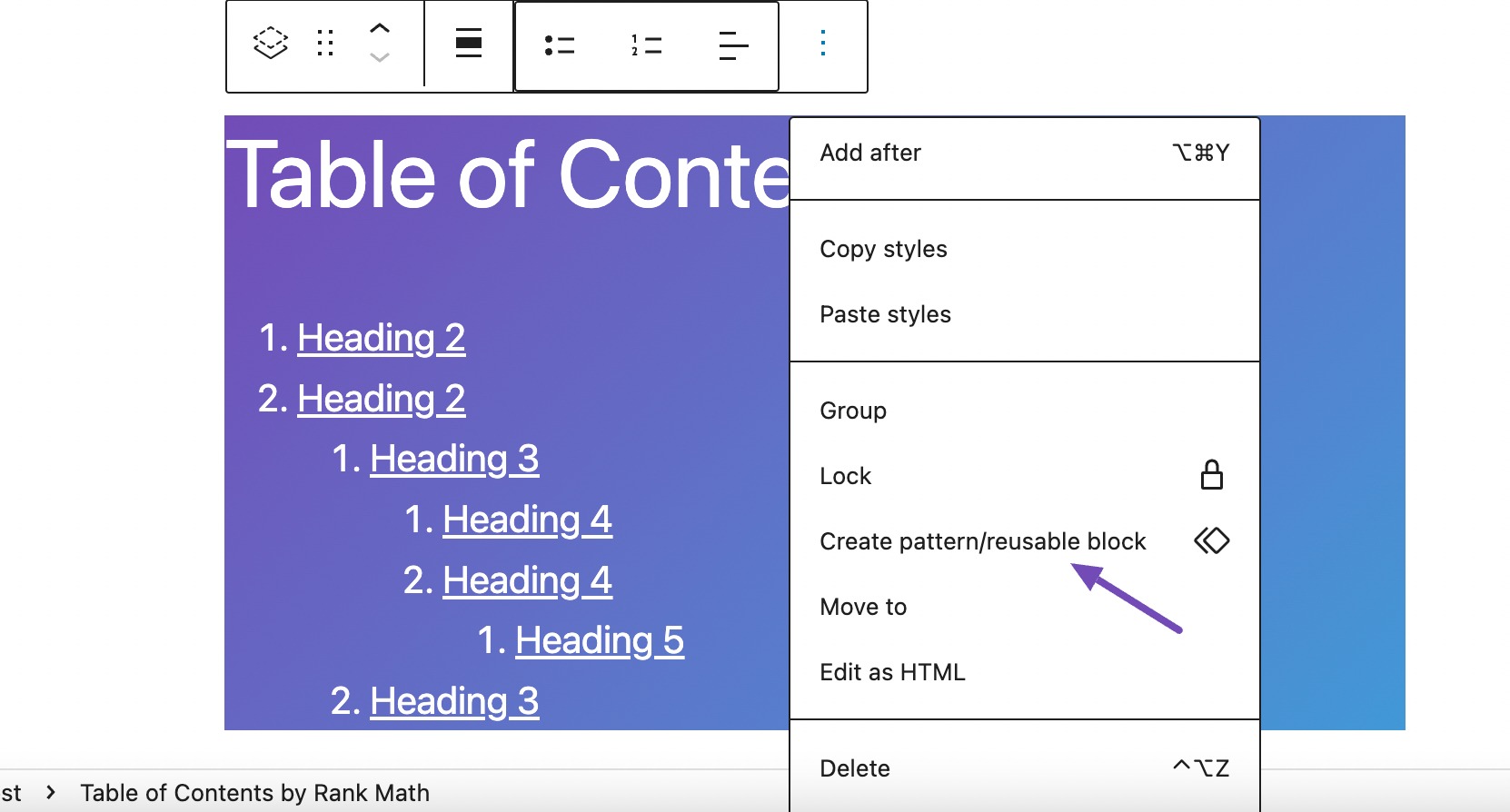Open the first Heading 4 link
This screenshot has height=812, width=1510.
527,520
